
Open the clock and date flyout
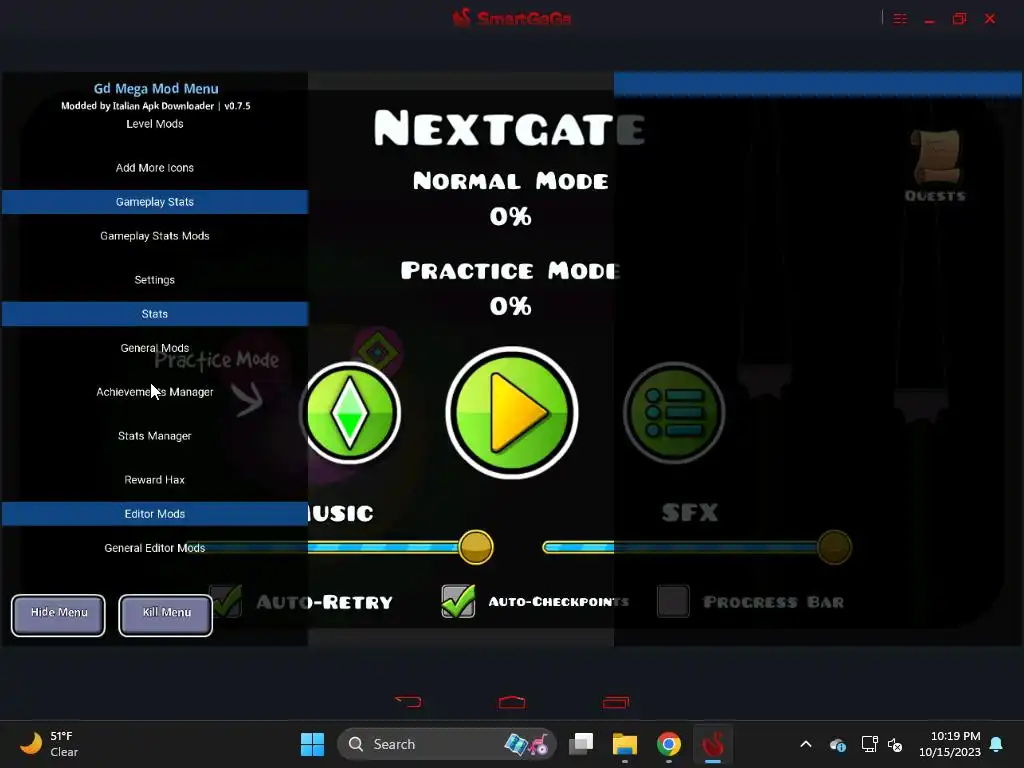[950, 744]
